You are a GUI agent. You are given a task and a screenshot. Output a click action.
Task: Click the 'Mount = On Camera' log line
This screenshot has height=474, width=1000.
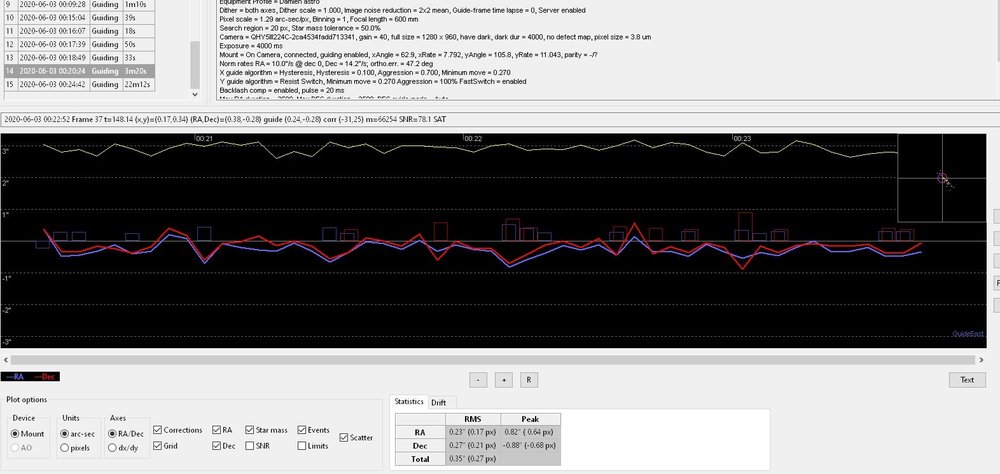[x=408, y=55]
